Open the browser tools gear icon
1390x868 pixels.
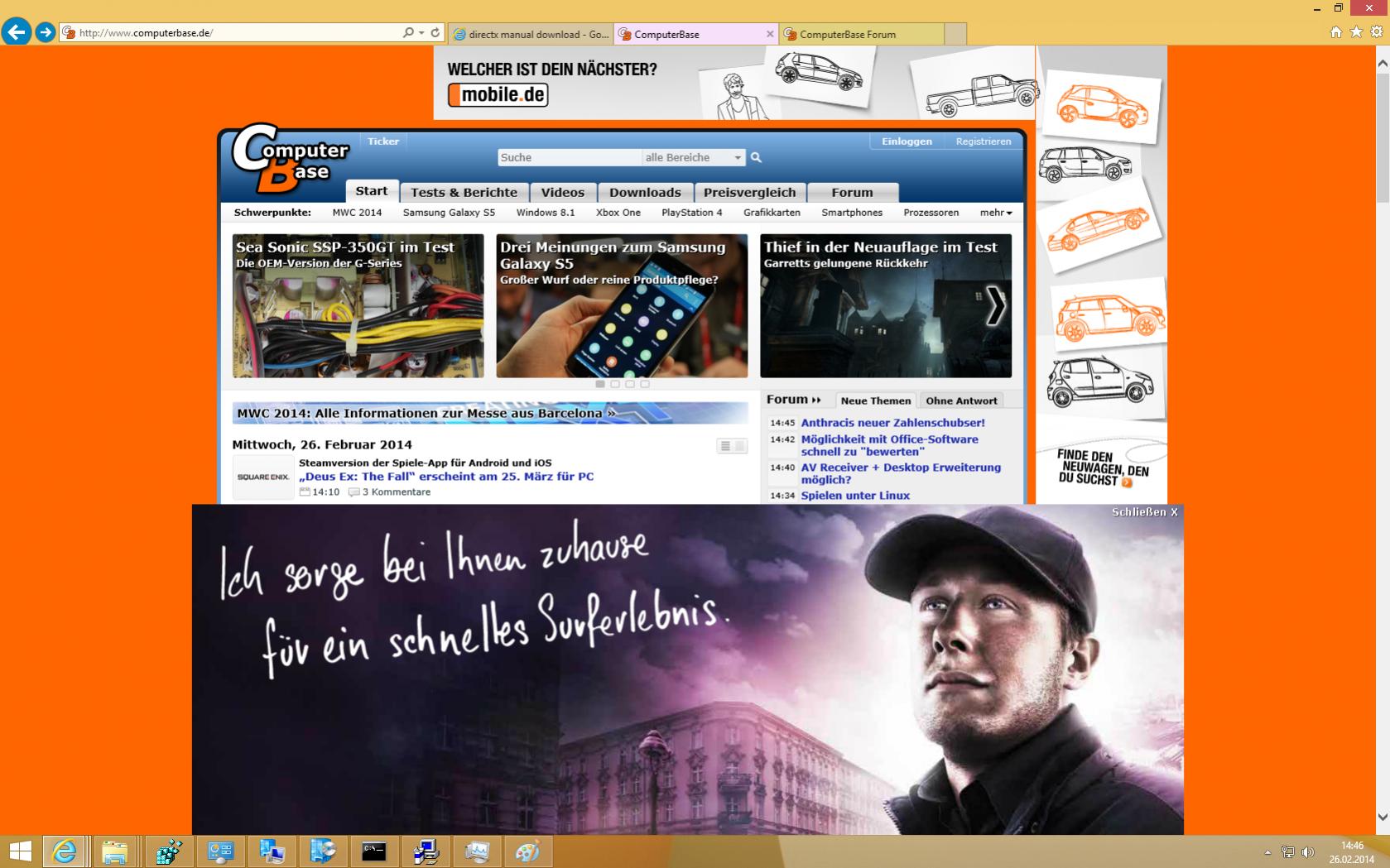click(x=1377, y=31)
